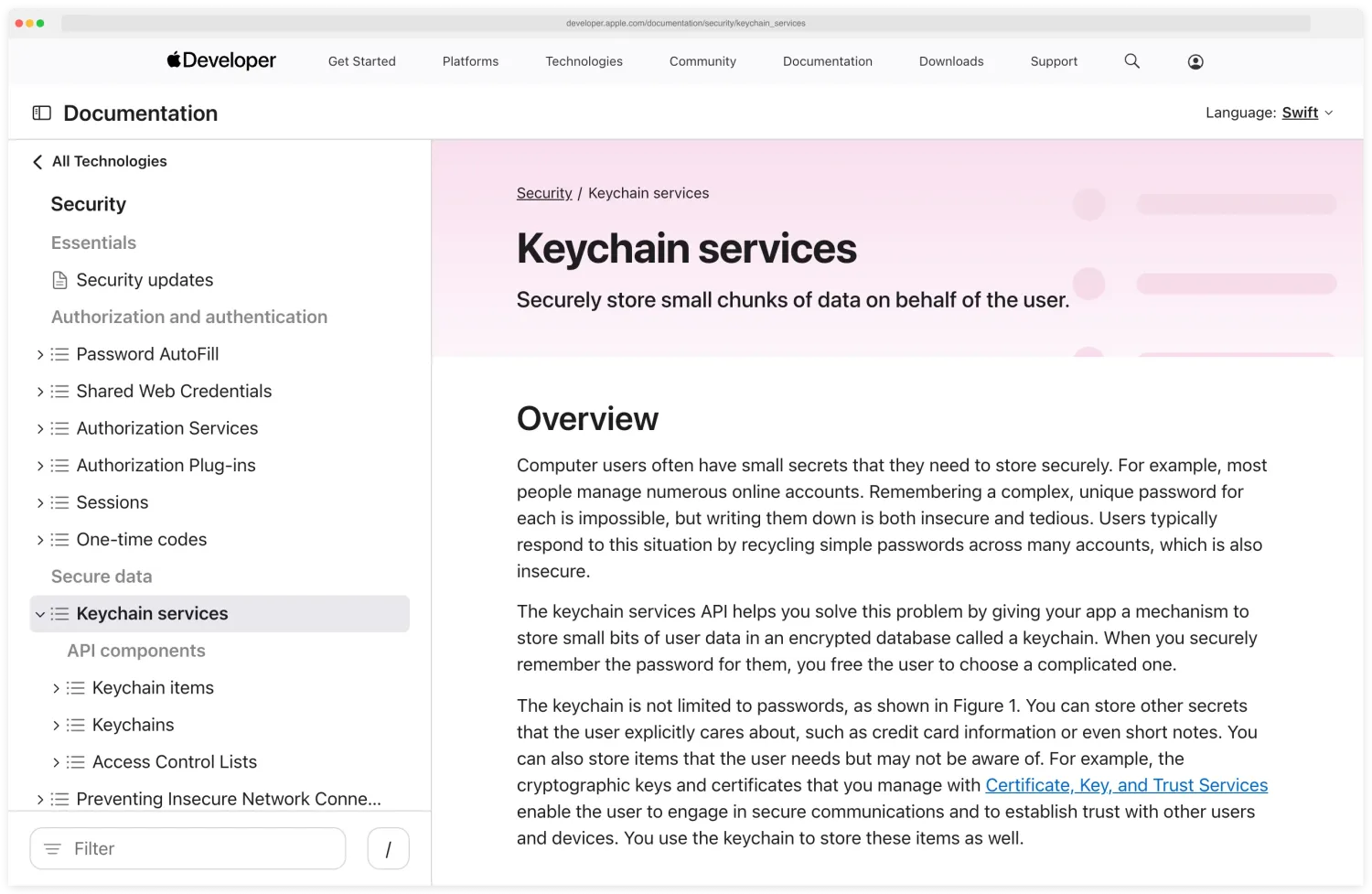The image size is (1372, 894).
Task: Click the list icon beside Authorization Services
Action: [x=59, y=428]
